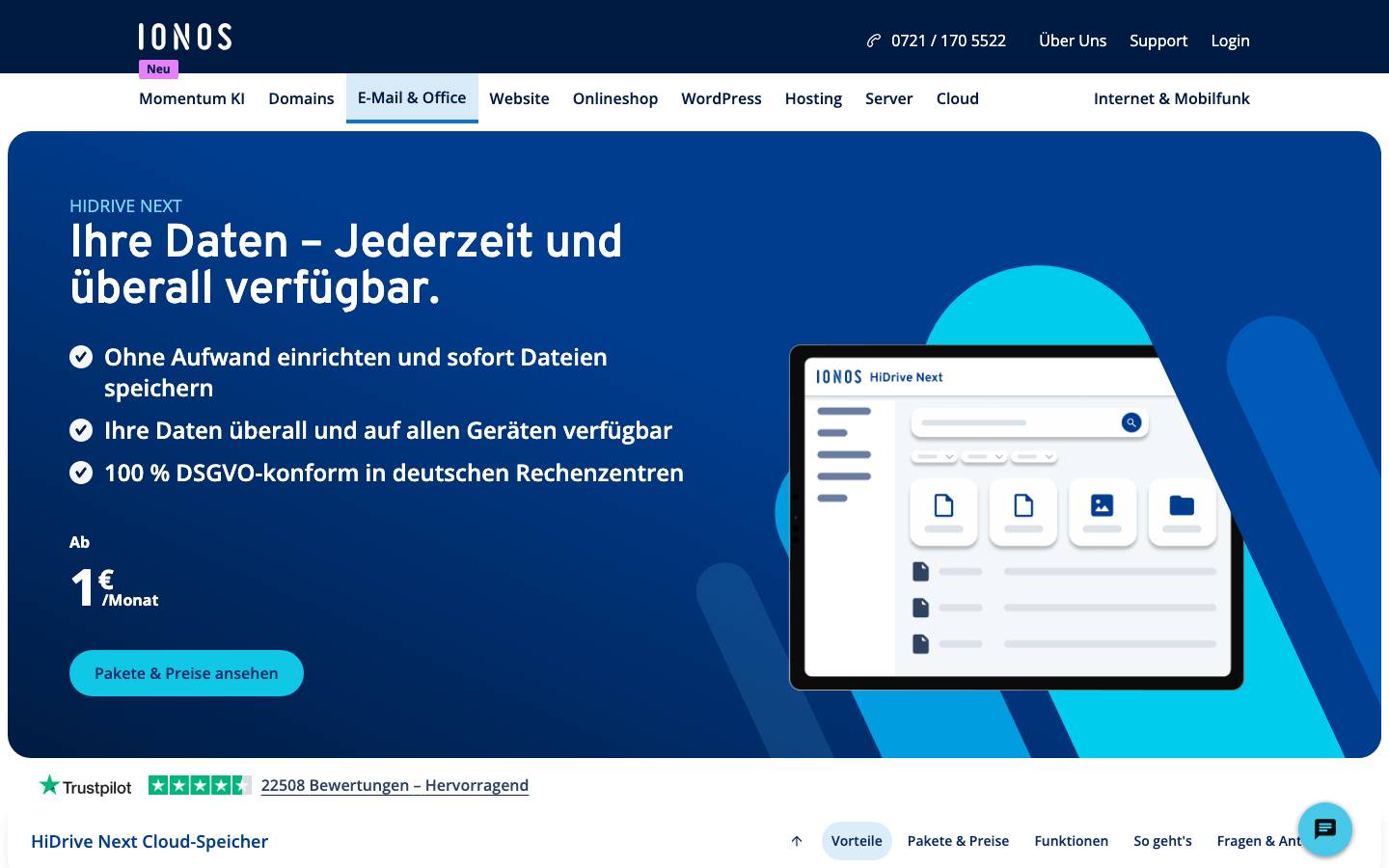Open the Onlineshop menu

615,98
